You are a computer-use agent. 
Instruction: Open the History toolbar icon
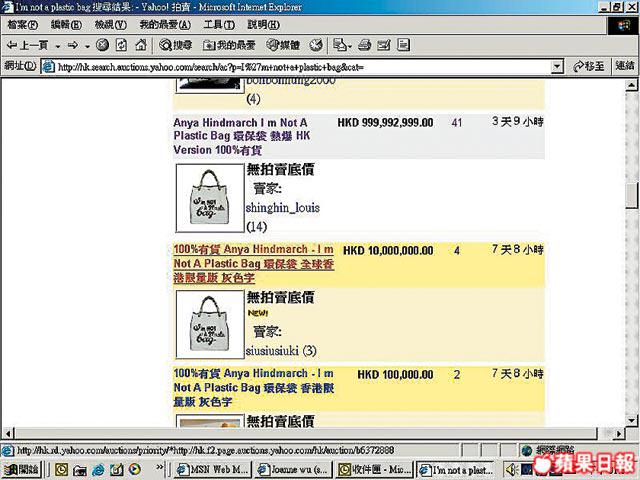316,45
